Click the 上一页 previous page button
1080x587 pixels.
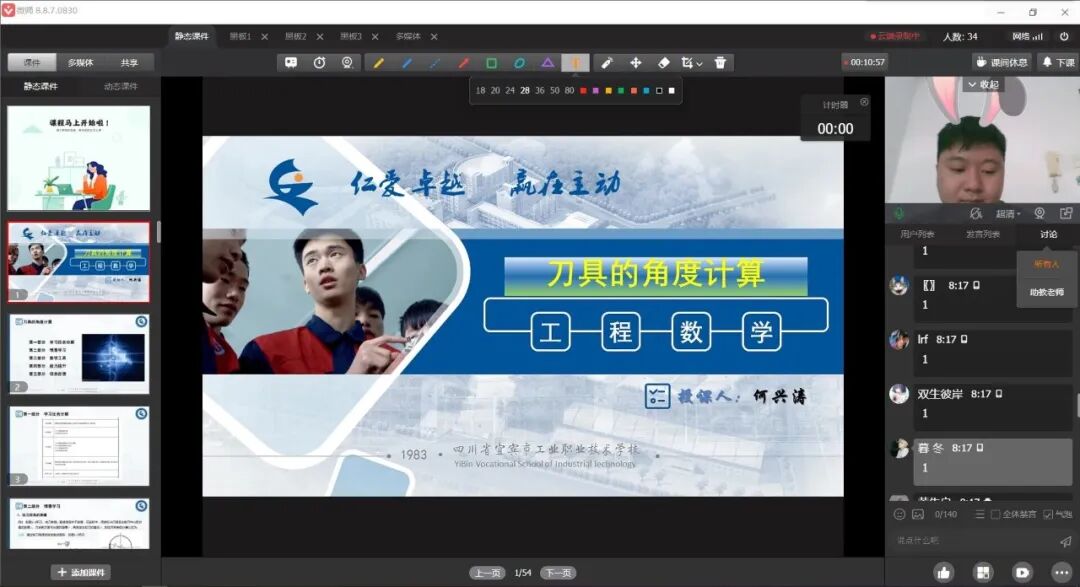487,573
